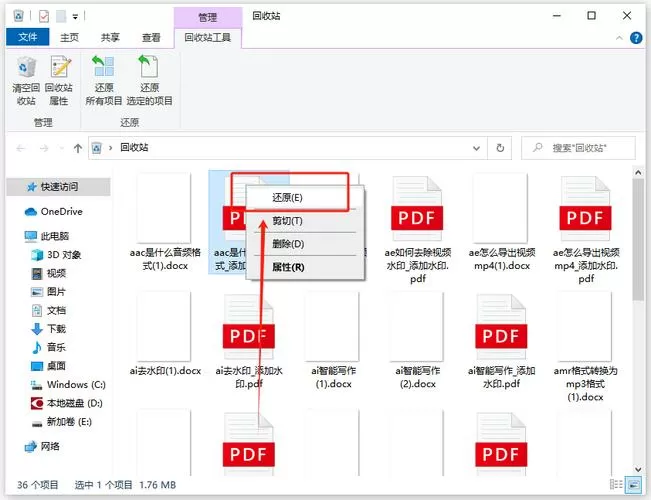This screenshot has width=651, height=500.
Task: Select file ai去水印_添加水印.pdf
Action: click(x=249, y=341)
